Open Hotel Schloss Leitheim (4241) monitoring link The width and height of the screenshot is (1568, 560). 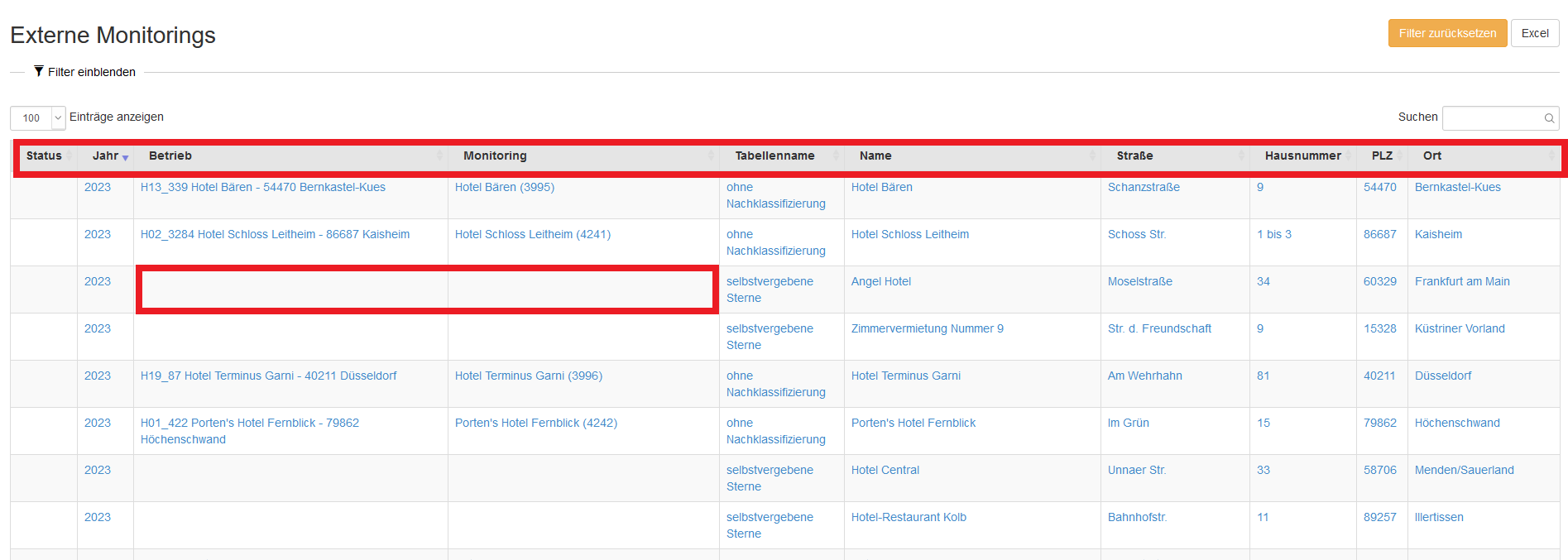532,234
